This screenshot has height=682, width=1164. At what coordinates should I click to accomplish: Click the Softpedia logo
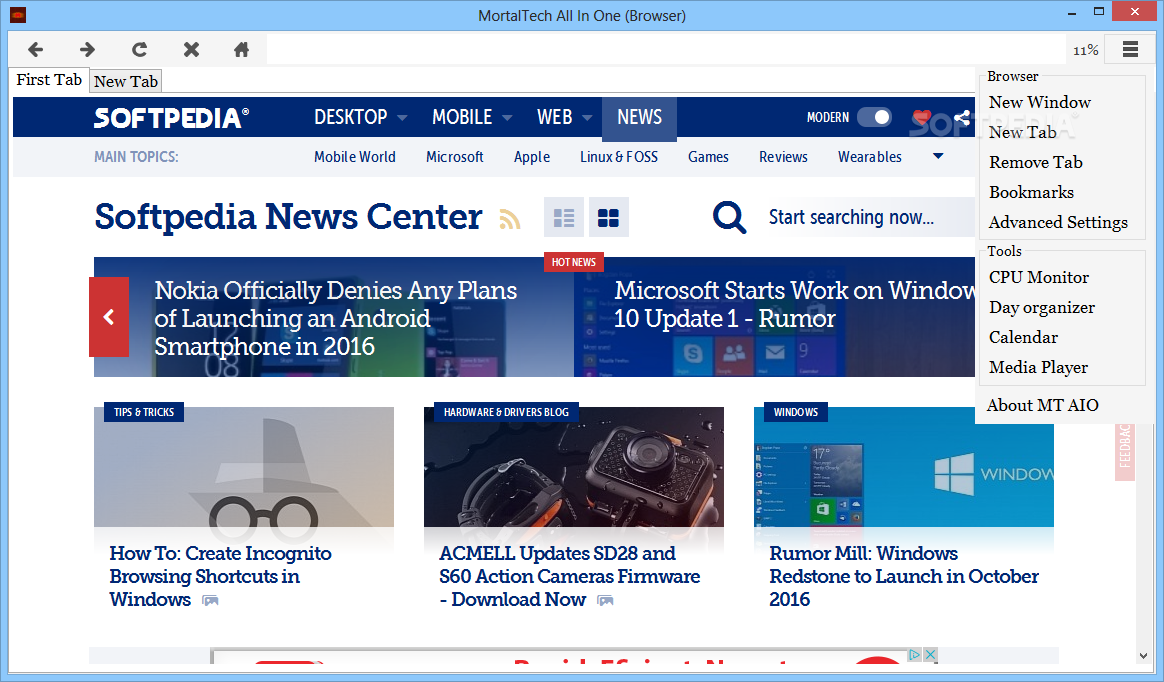pyautogui.click(x=171, y=117)
